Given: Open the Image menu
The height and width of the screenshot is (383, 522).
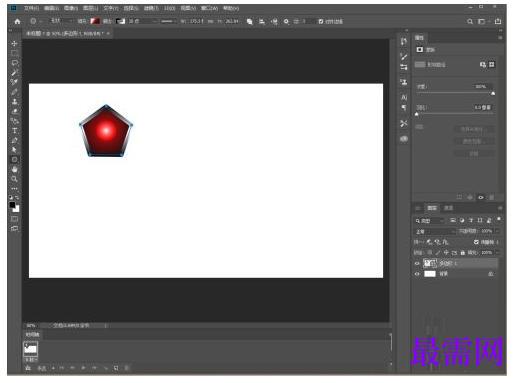Looking at the screenshot, I should (x=71, y=8).
